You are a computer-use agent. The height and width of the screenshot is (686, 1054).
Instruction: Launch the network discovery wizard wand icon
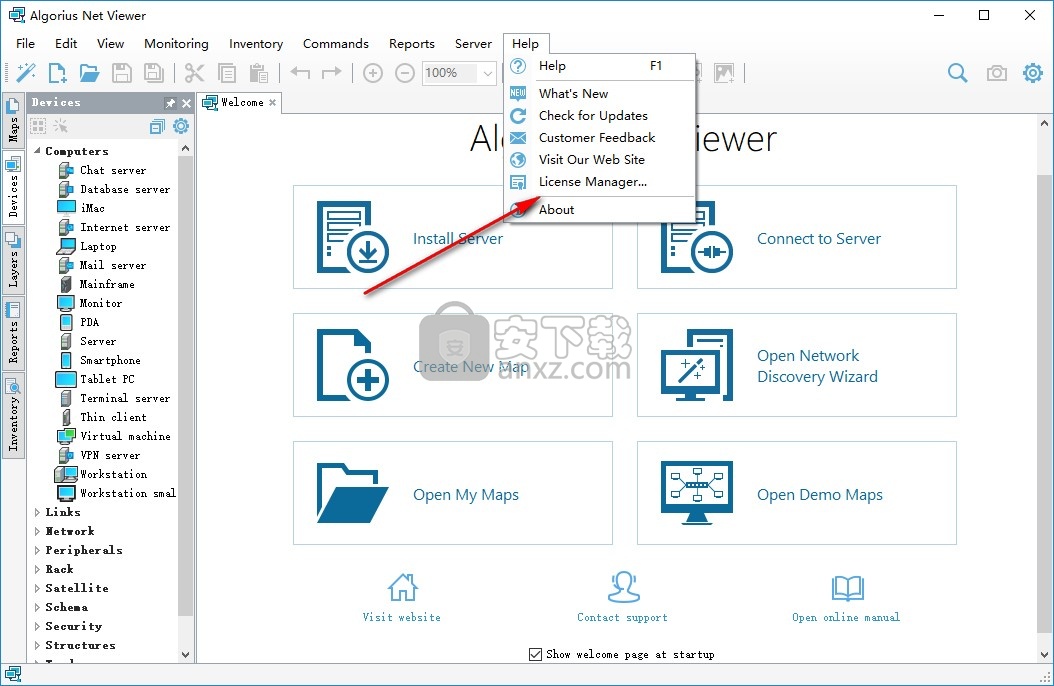pyautogui.click(x=26, y=73)
